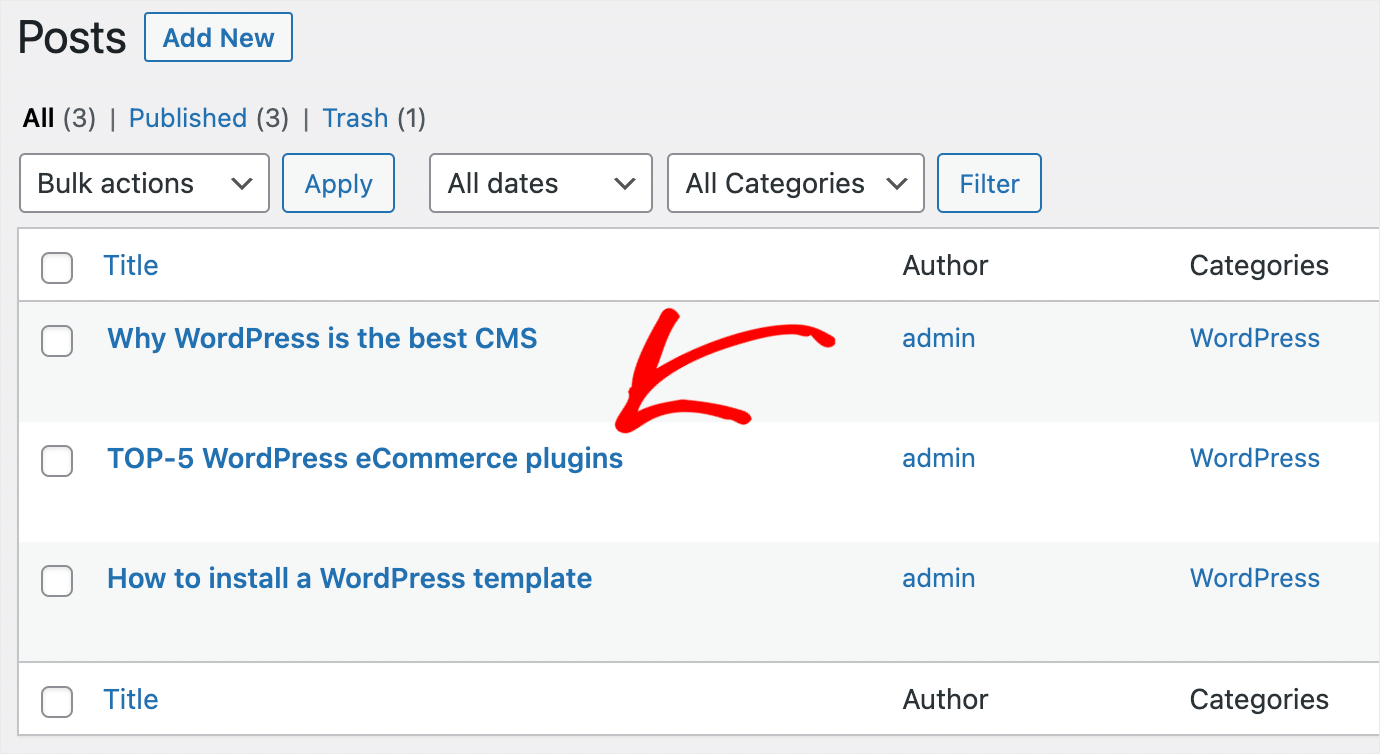Open post 'Why WordPress is the best CMS'
Viewport: 1380px width, 754px height.
tap(322, 338)
